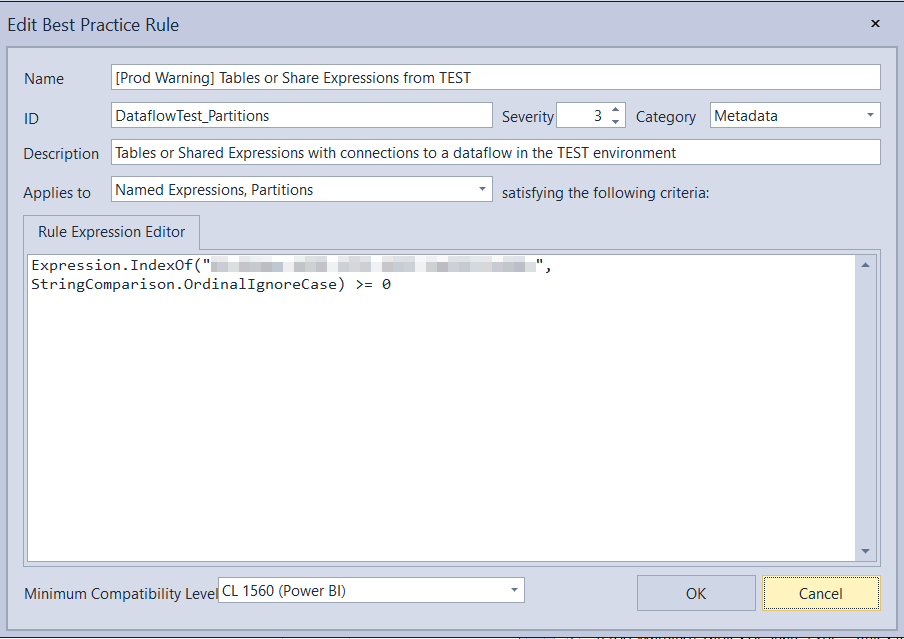Confirm changes with the OK button
Image resolution: width=904 pixels, height=639 pixels.
click(x=696, y=593)
